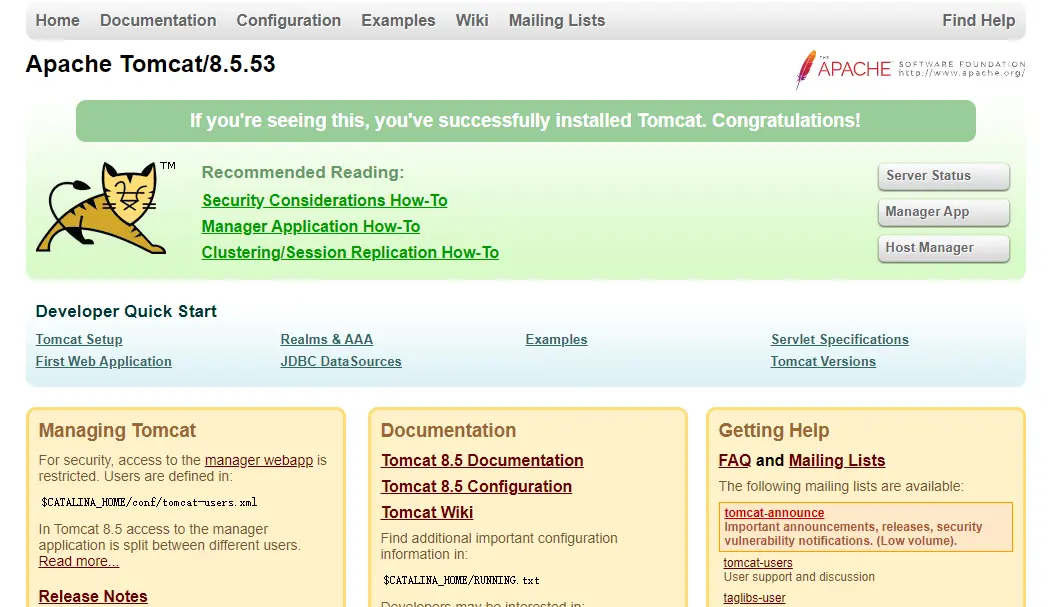
Task: Open the tomcat-users mailing list link
Action: point(757,563)
